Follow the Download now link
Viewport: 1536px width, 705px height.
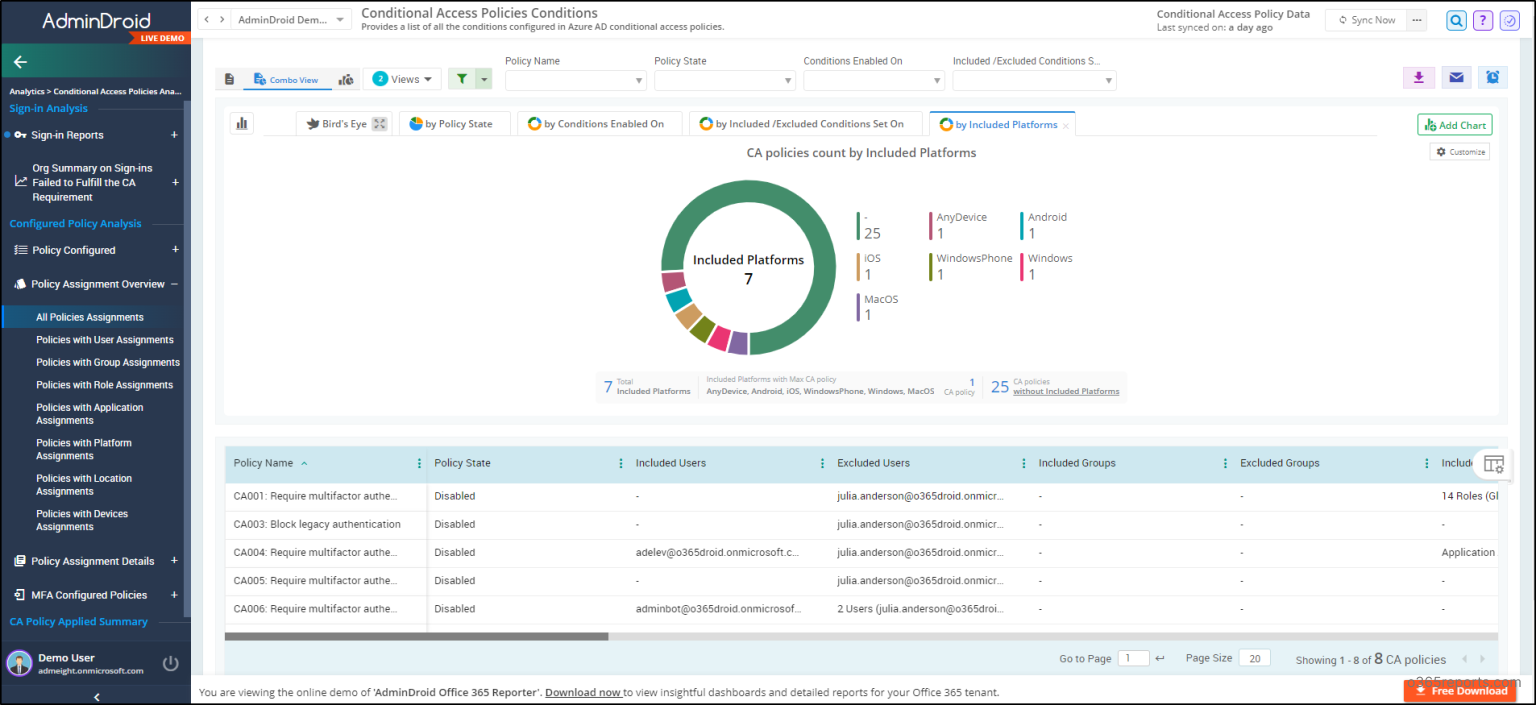(x=584, y=692)
